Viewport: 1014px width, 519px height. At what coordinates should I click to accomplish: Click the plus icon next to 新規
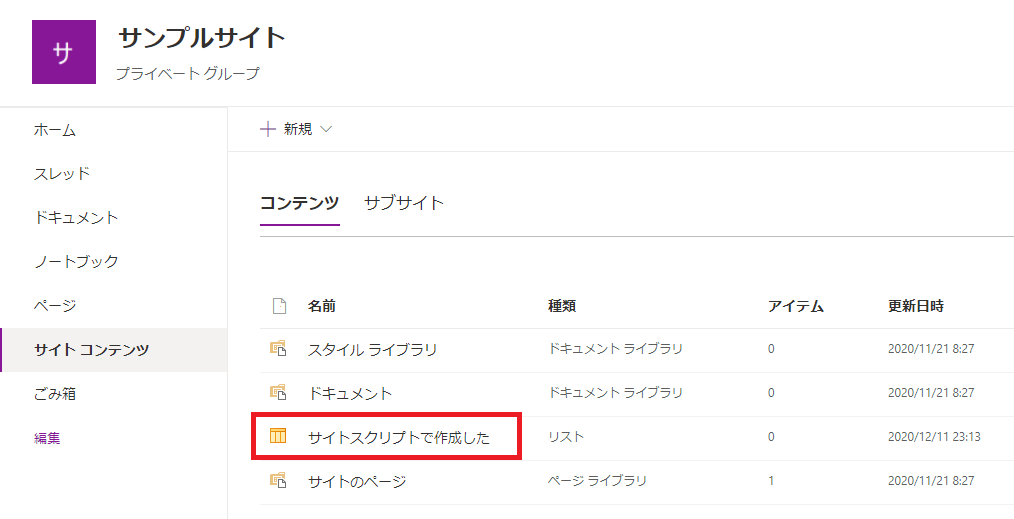(267, 129)
